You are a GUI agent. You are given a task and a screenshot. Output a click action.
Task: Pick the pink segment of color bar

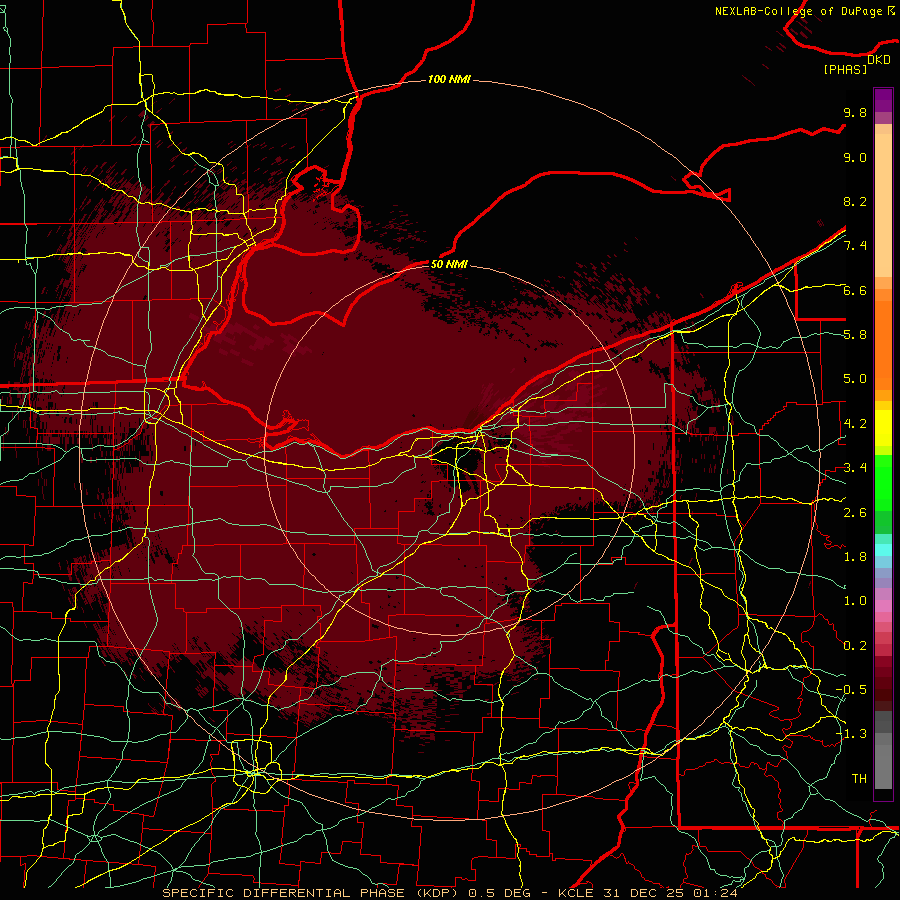click(x=883, y=606)
